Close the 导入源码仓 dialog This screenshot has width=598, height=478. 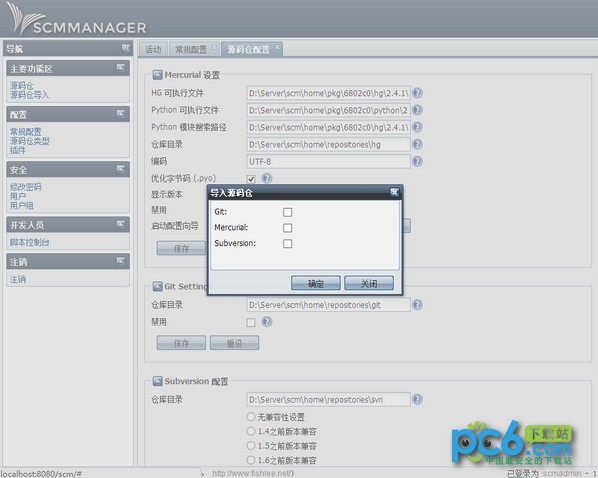[x=394, y=192]
